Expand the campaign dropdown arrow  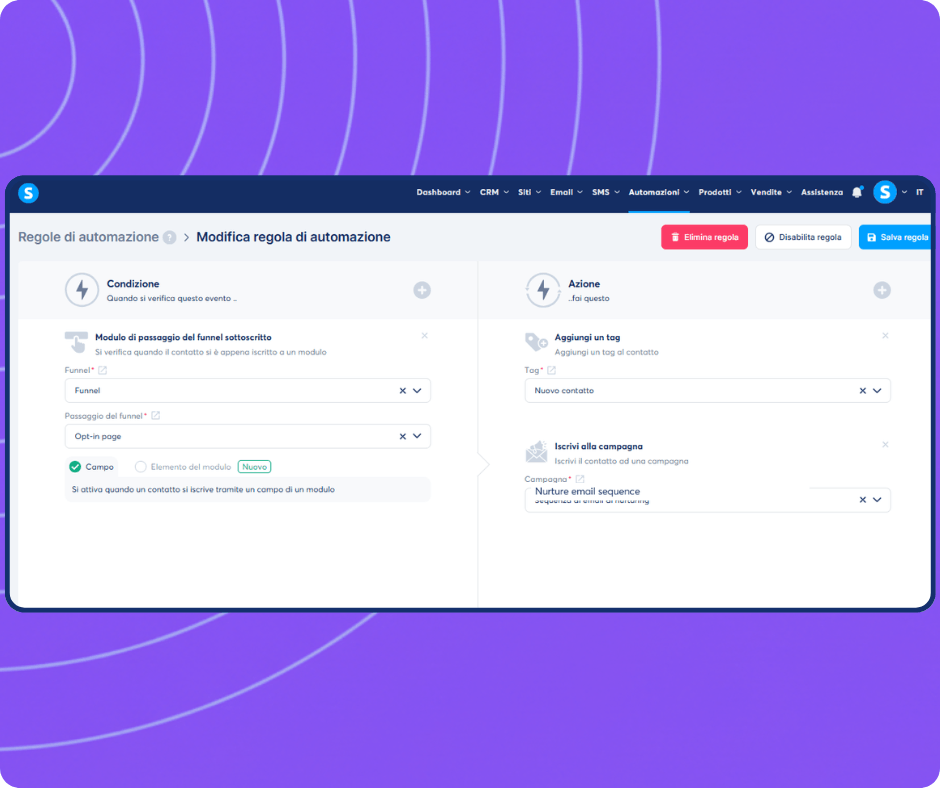pyautogui.click(x=877, y=500)
